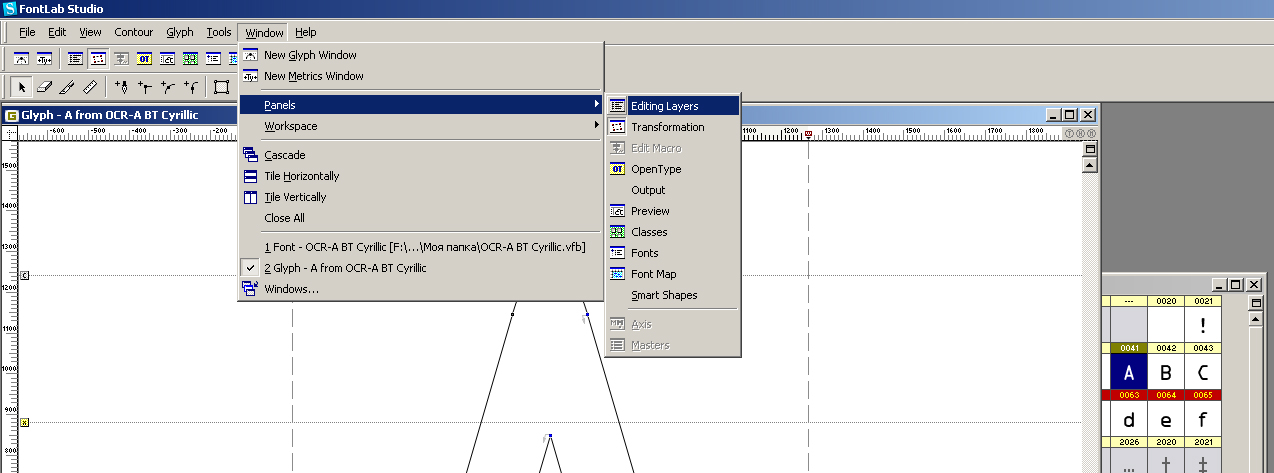Select Transformation in Panels submenu

coord(672,127)
